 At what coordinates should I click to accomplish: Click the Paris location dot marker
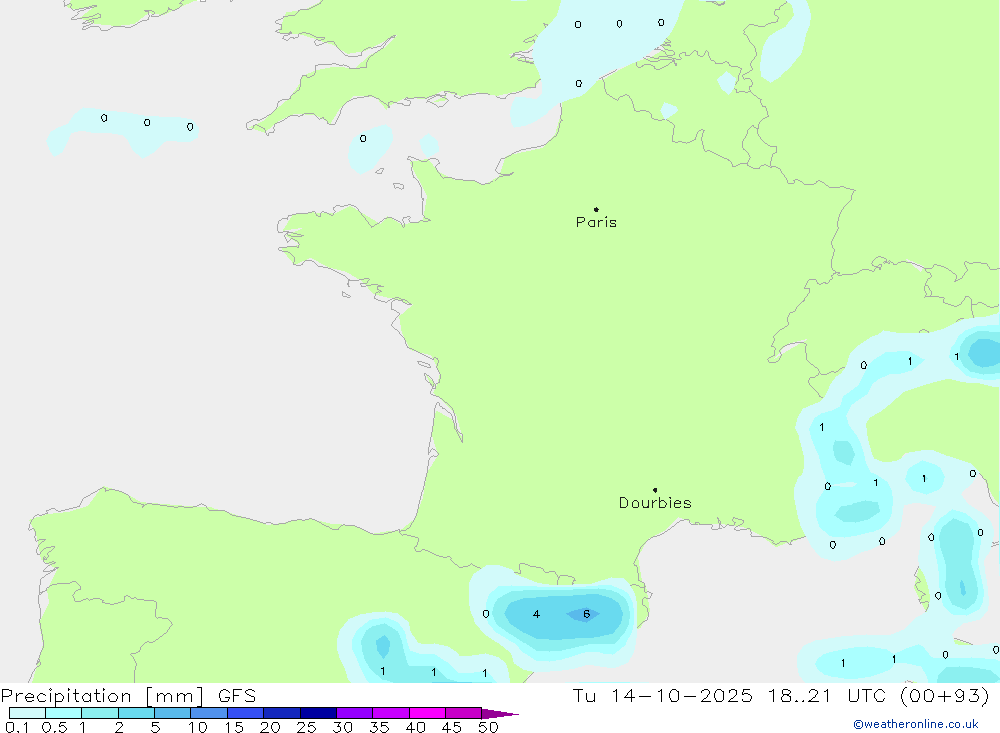596,209
